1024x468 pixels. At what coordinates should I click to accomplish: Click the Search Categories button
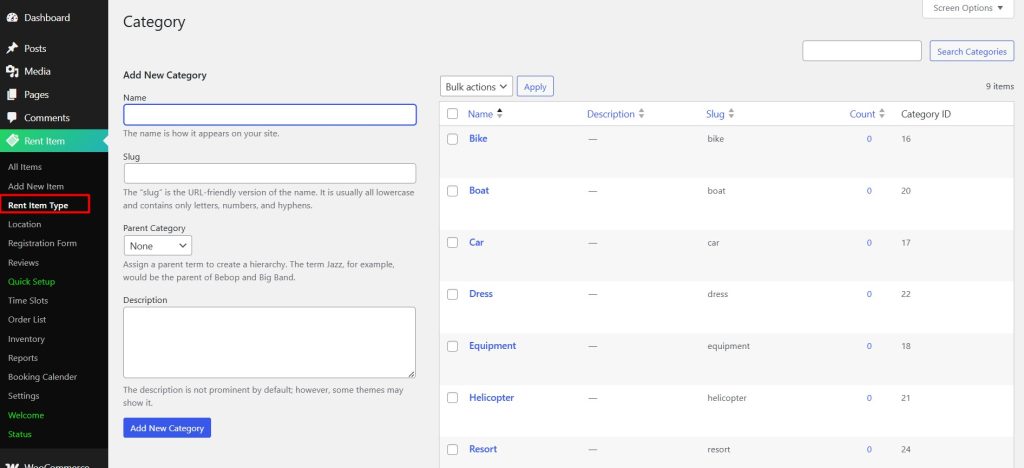(x=971, y=52)
